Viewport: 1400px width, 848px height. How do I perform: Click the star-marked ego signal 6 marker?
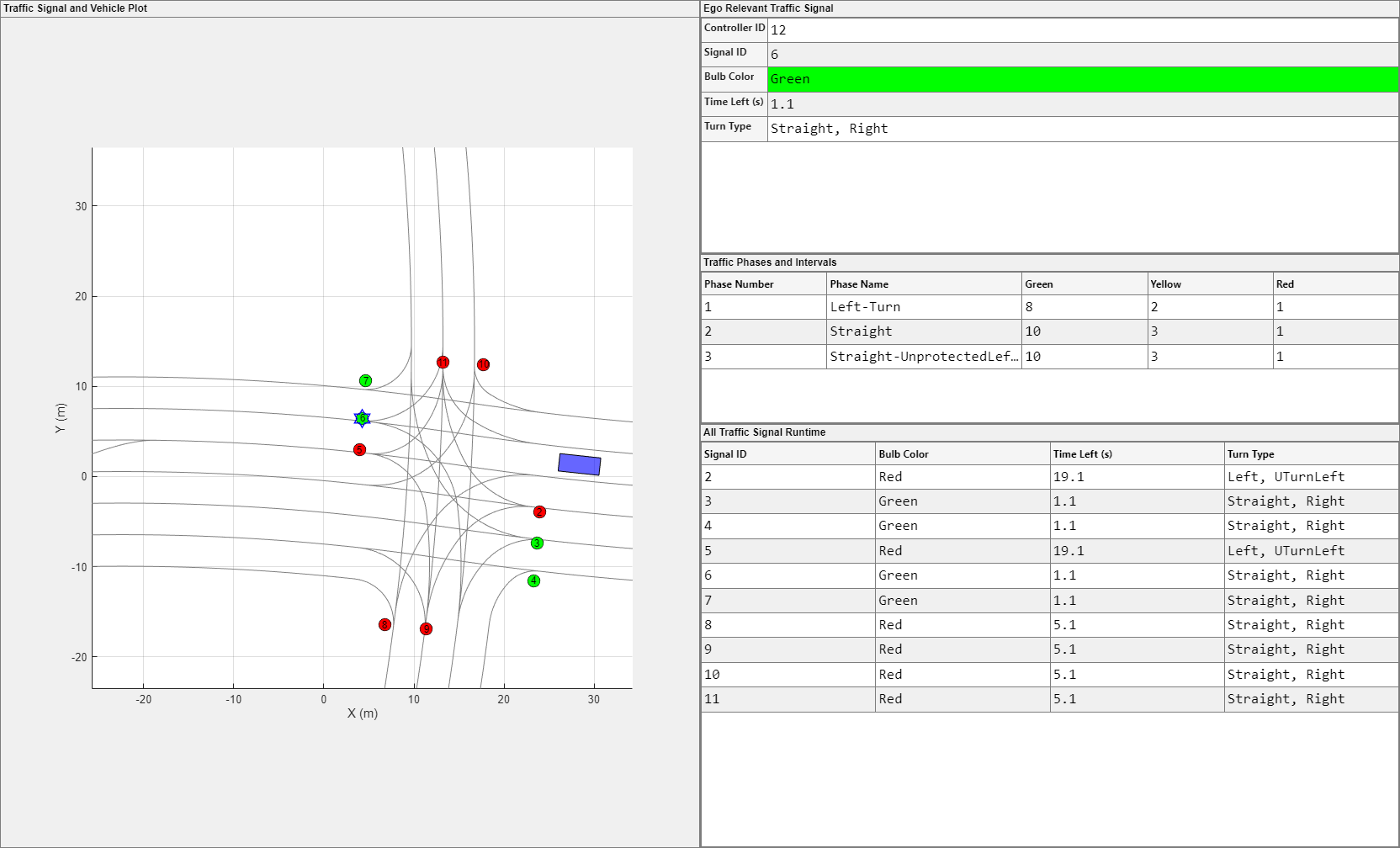[362, 418]
